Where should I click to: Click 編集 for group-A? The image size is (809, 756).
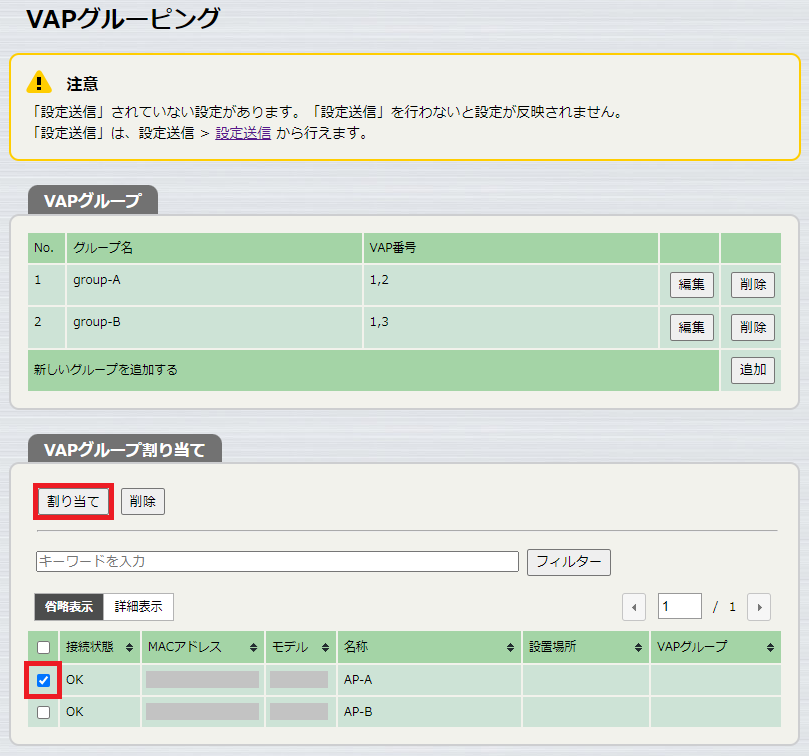691,284
